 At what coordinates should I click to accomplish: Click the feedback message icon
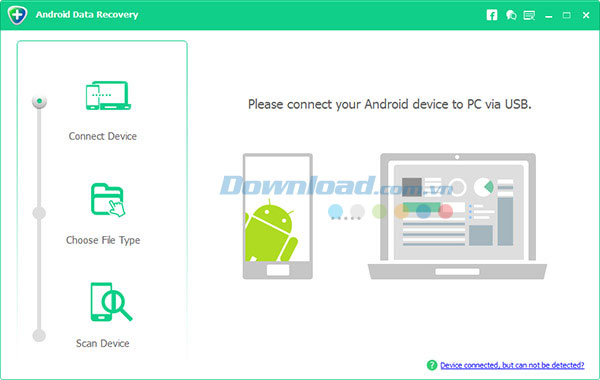point(529,15)
